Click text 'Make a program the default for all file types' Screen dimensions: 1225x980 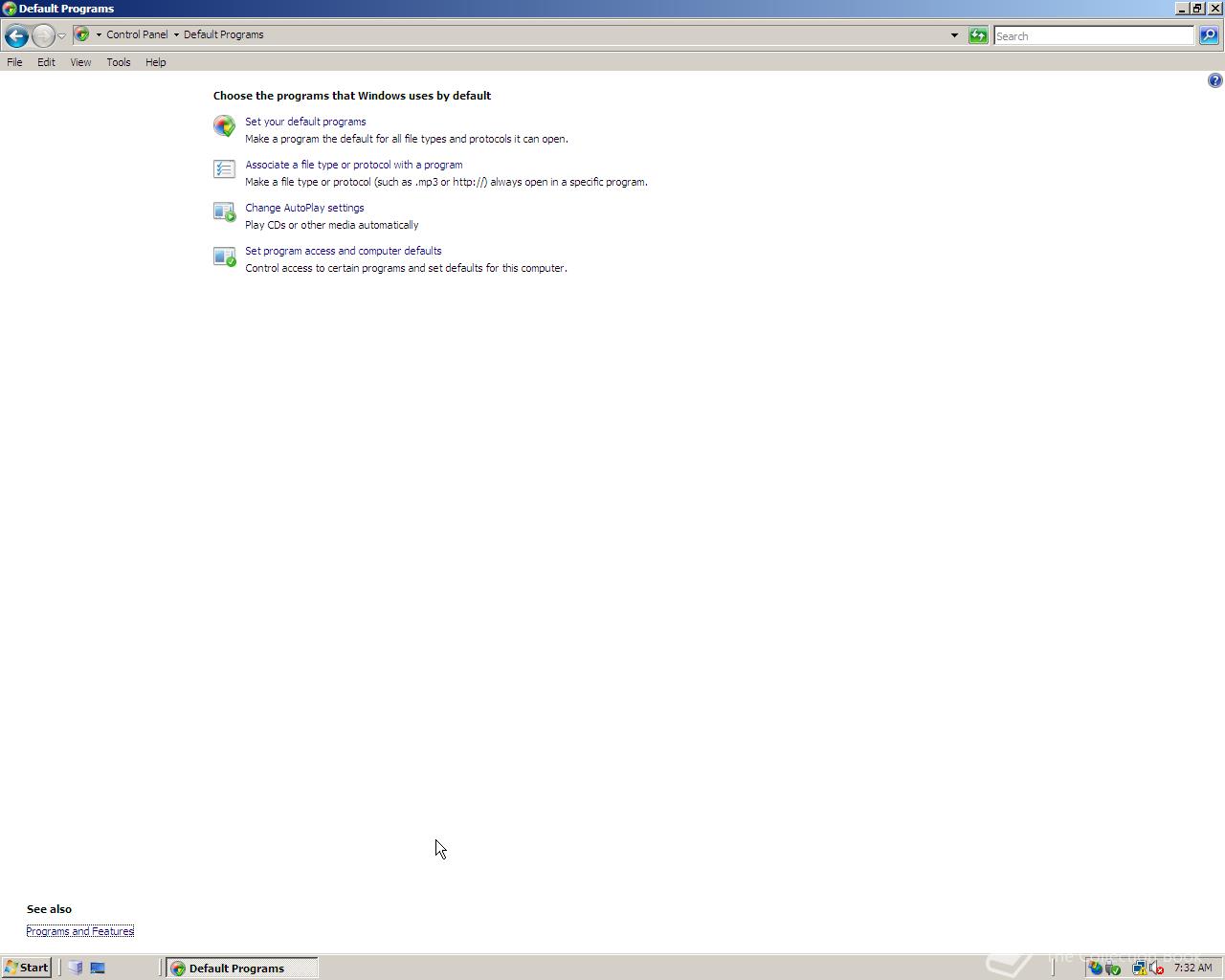coord(345,139)
